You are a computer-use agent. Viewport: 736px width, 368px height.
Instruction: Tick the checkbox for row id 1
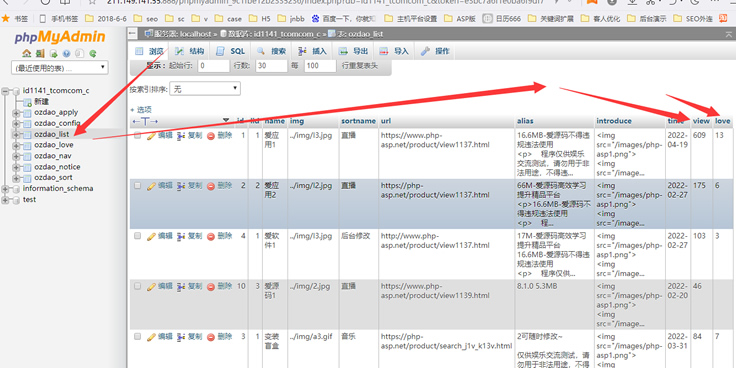[138, 135]
